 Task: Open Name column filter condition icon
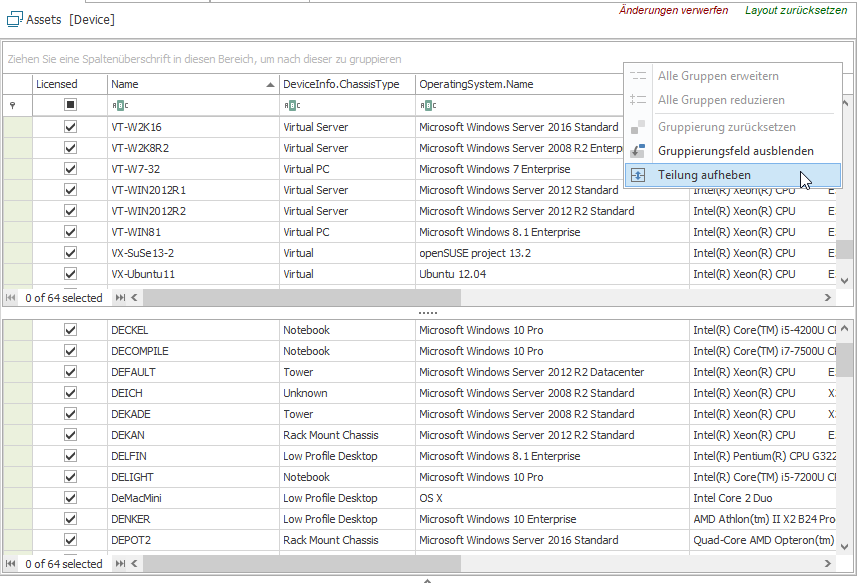point(120,105)
